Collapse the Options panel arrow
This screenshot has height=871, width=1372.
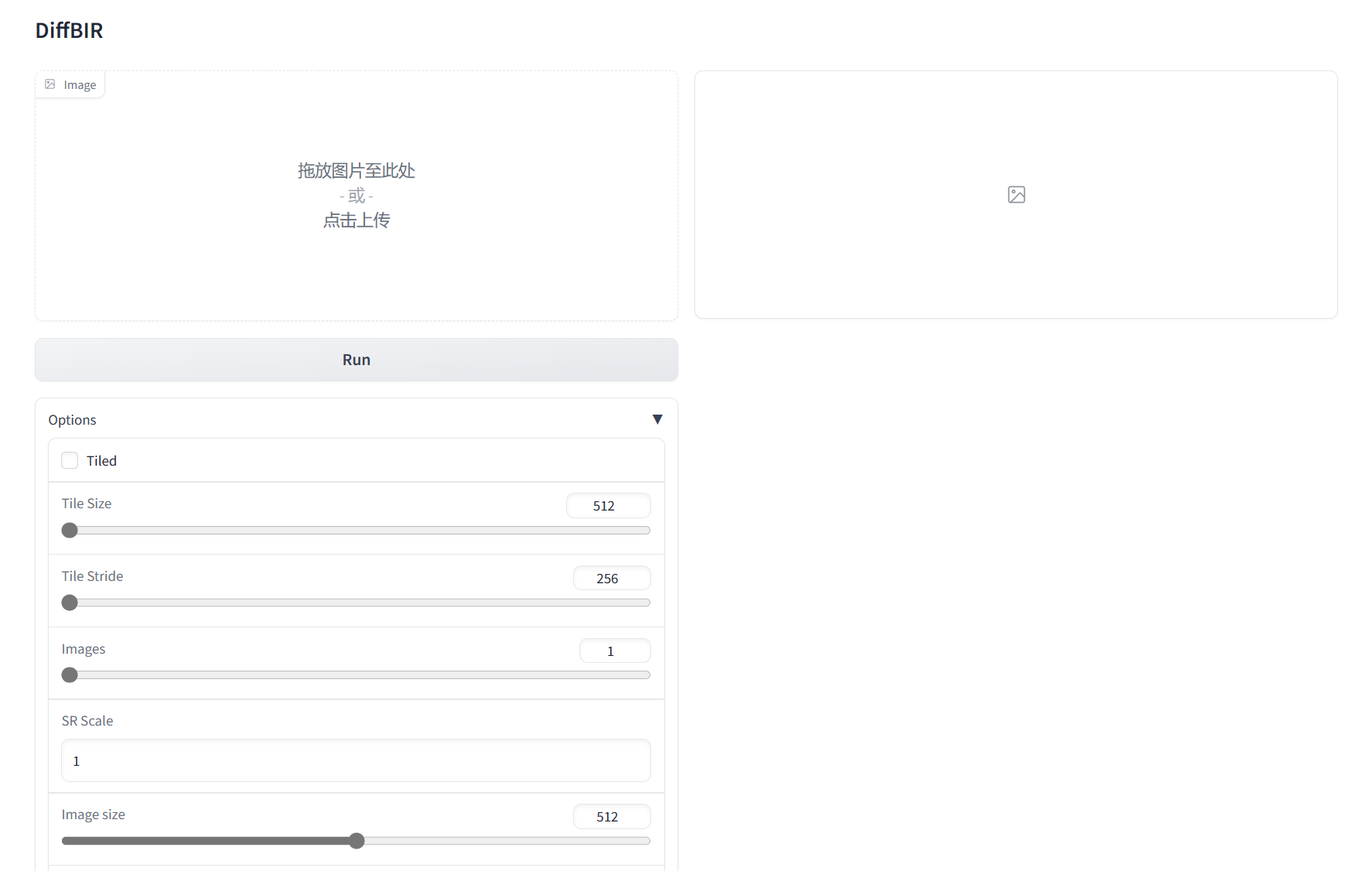pos(657,419)
